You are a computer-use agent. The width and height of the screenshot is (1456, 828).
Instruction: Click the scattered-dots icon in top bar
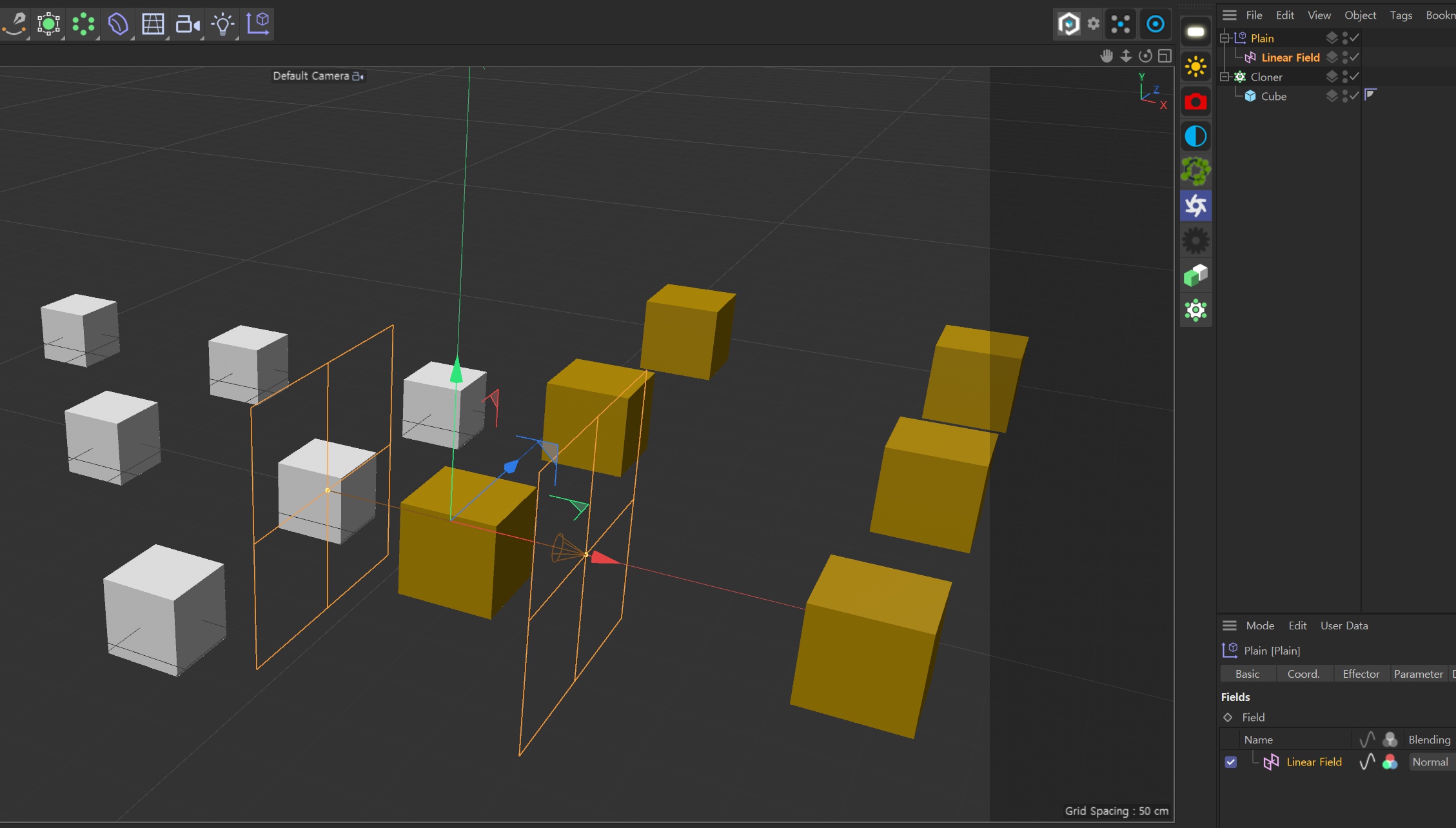pos(1120,24)
